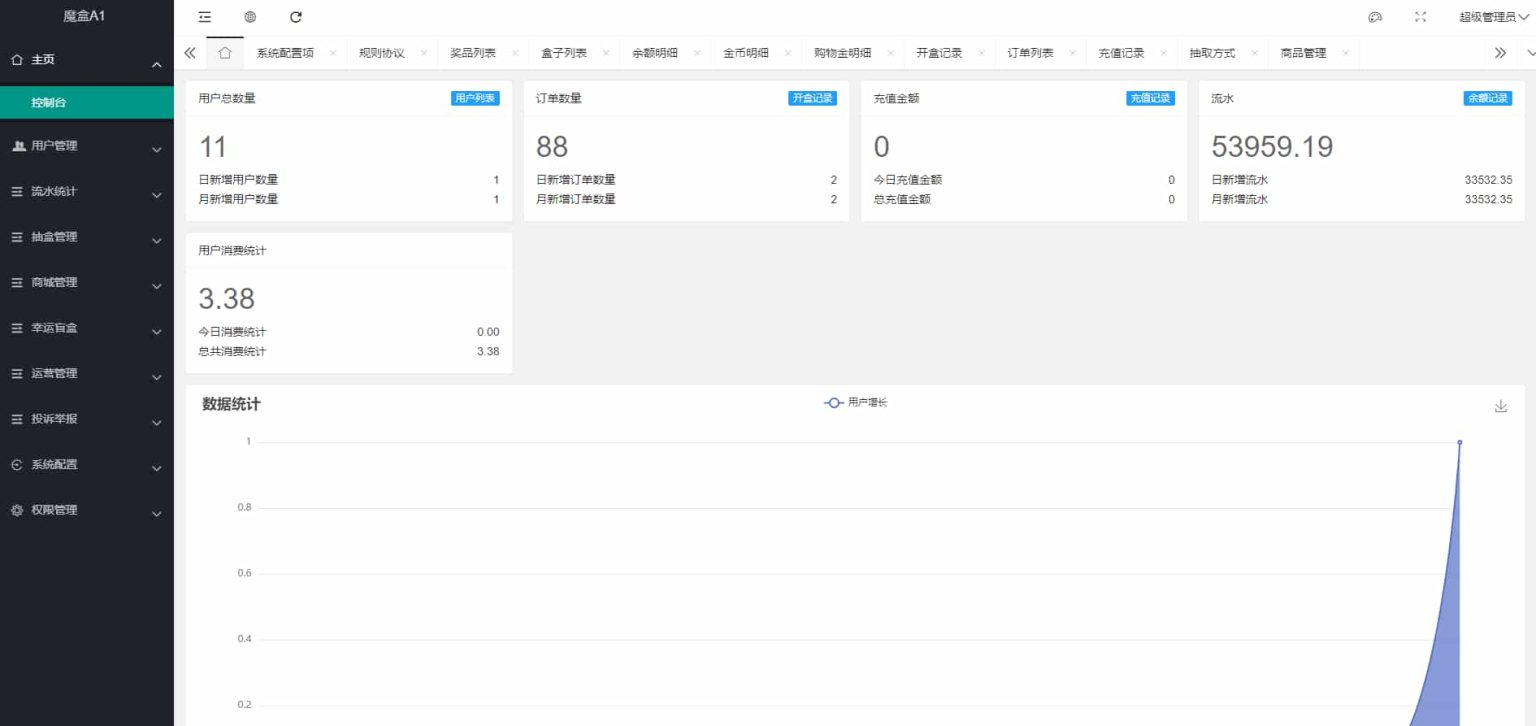Viewport: 1536px width, 726px height.
Task: Expand the 用户管理 sidebar menu
Action: (x=86, y=146)
